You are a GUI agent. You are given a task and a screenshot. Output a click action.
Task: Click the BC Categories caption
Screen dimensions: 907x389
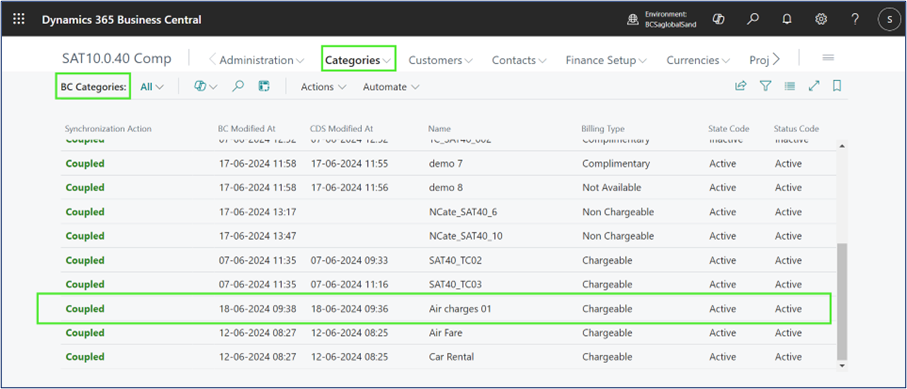(x=93, y=87)
